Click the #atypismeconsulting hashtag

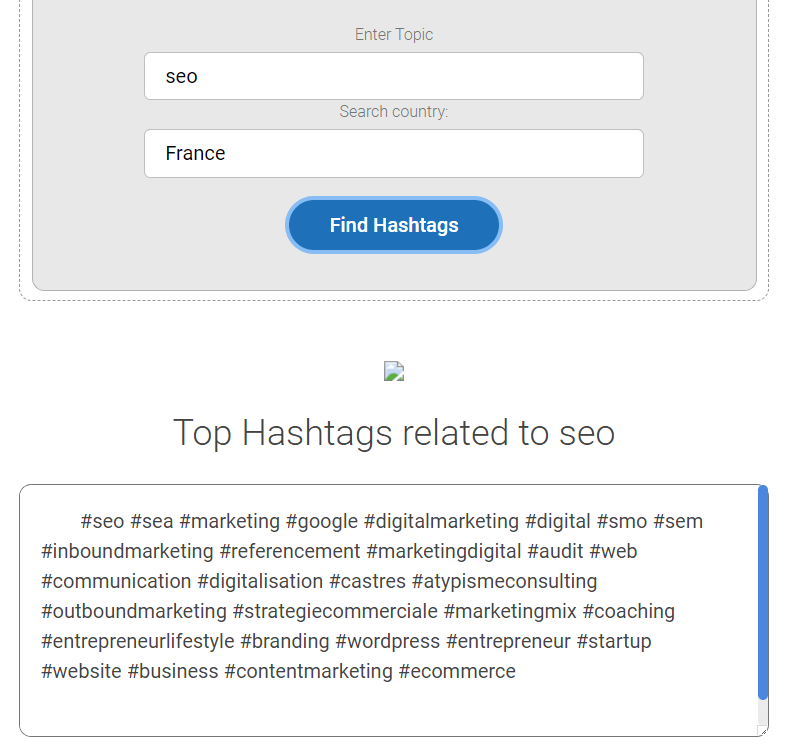tap(504, 581)
